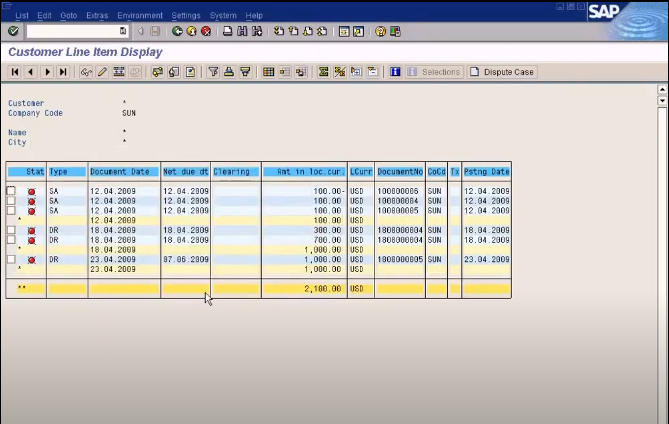Click the DocumentNo column header

coord(400,171)
